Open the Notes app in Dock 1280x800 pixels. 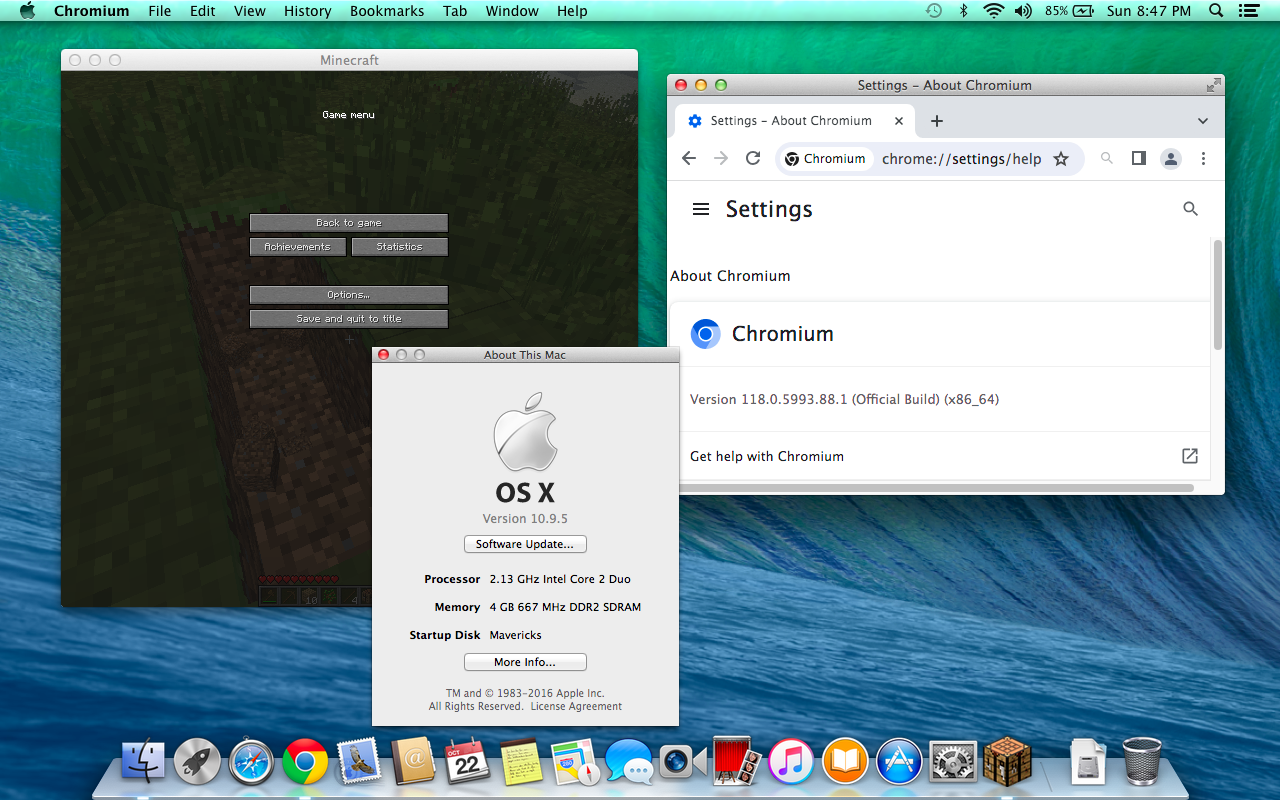coord(521,762)
